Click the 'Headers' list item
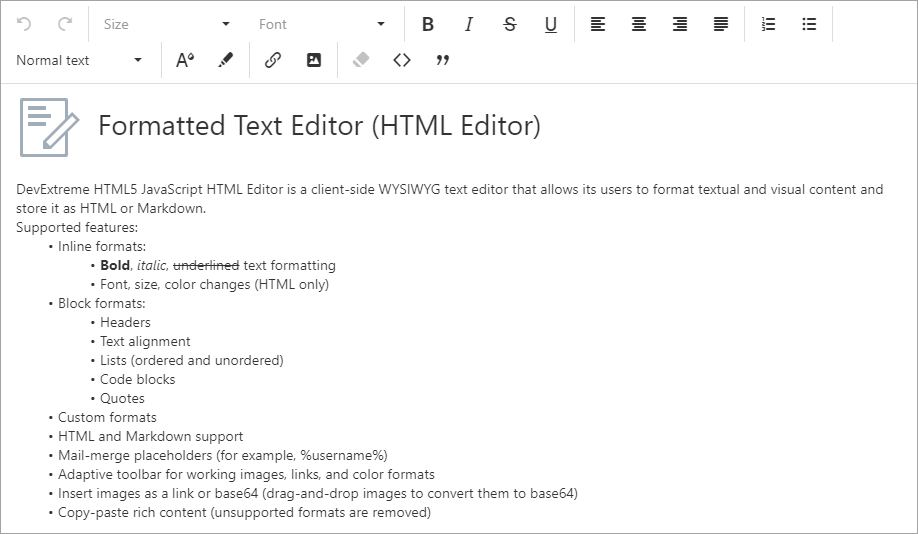 pos(125,323)
